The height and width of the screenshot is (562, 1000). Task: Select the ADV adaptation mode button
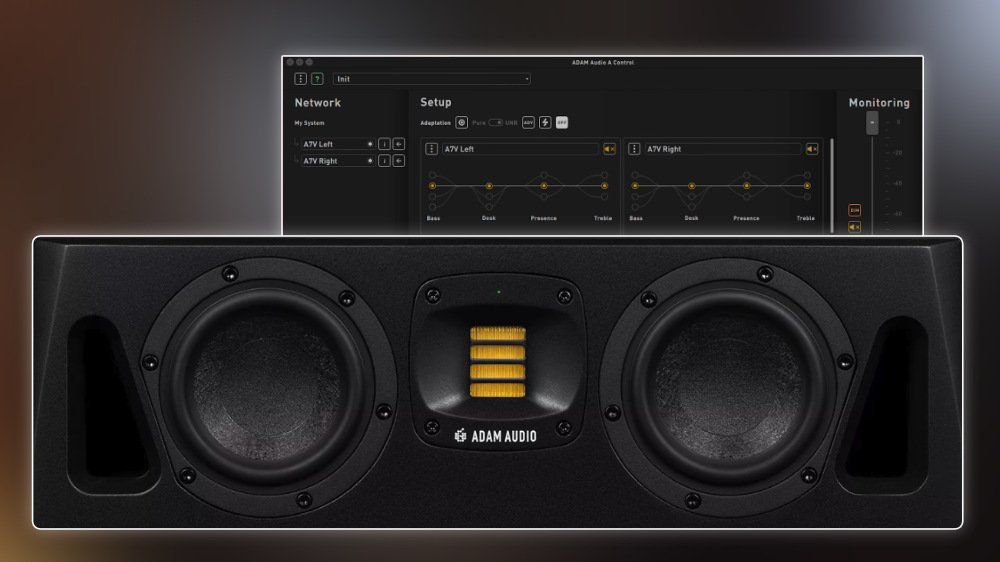tap(528, 122)
